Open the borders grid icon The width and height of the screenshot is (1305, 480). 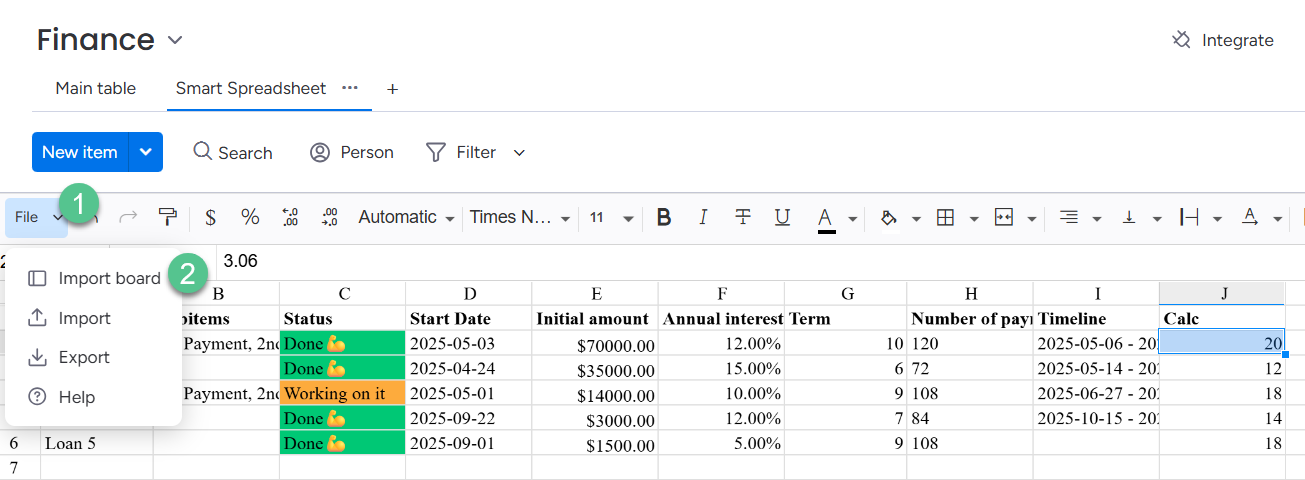(945, 217)
